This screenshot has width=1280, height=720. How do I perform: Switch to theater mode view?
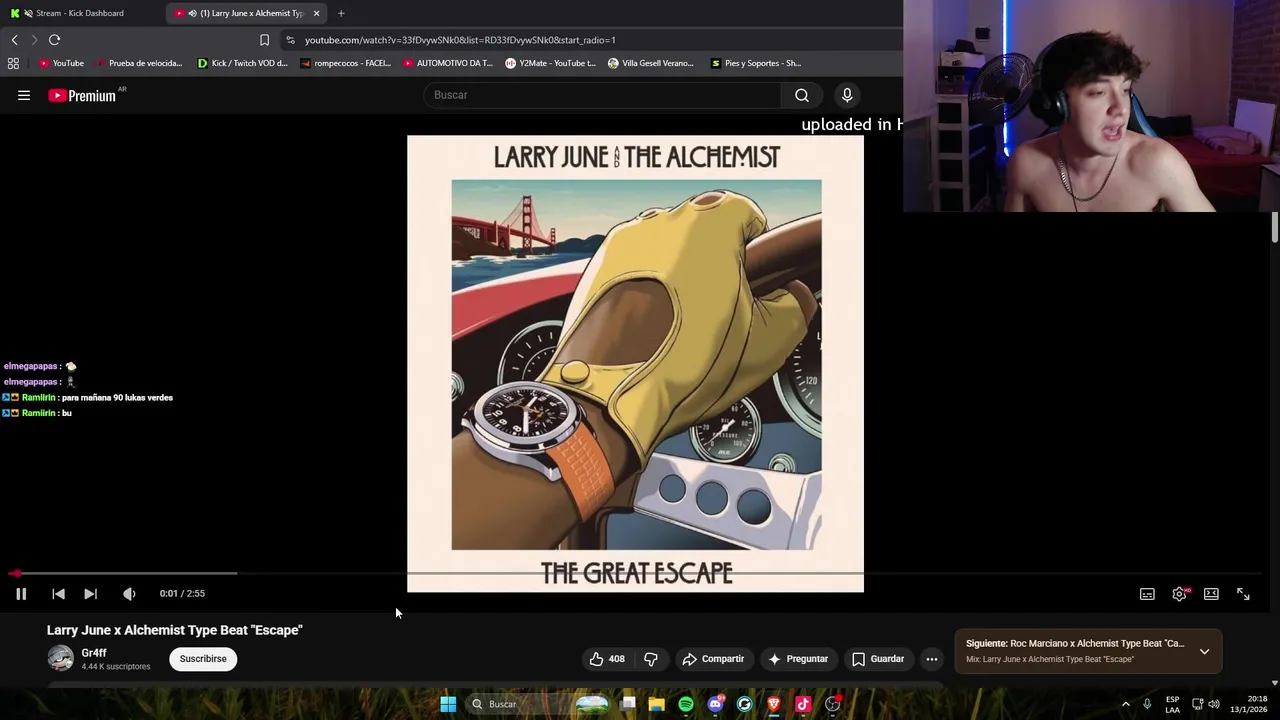pos(1211,594)
